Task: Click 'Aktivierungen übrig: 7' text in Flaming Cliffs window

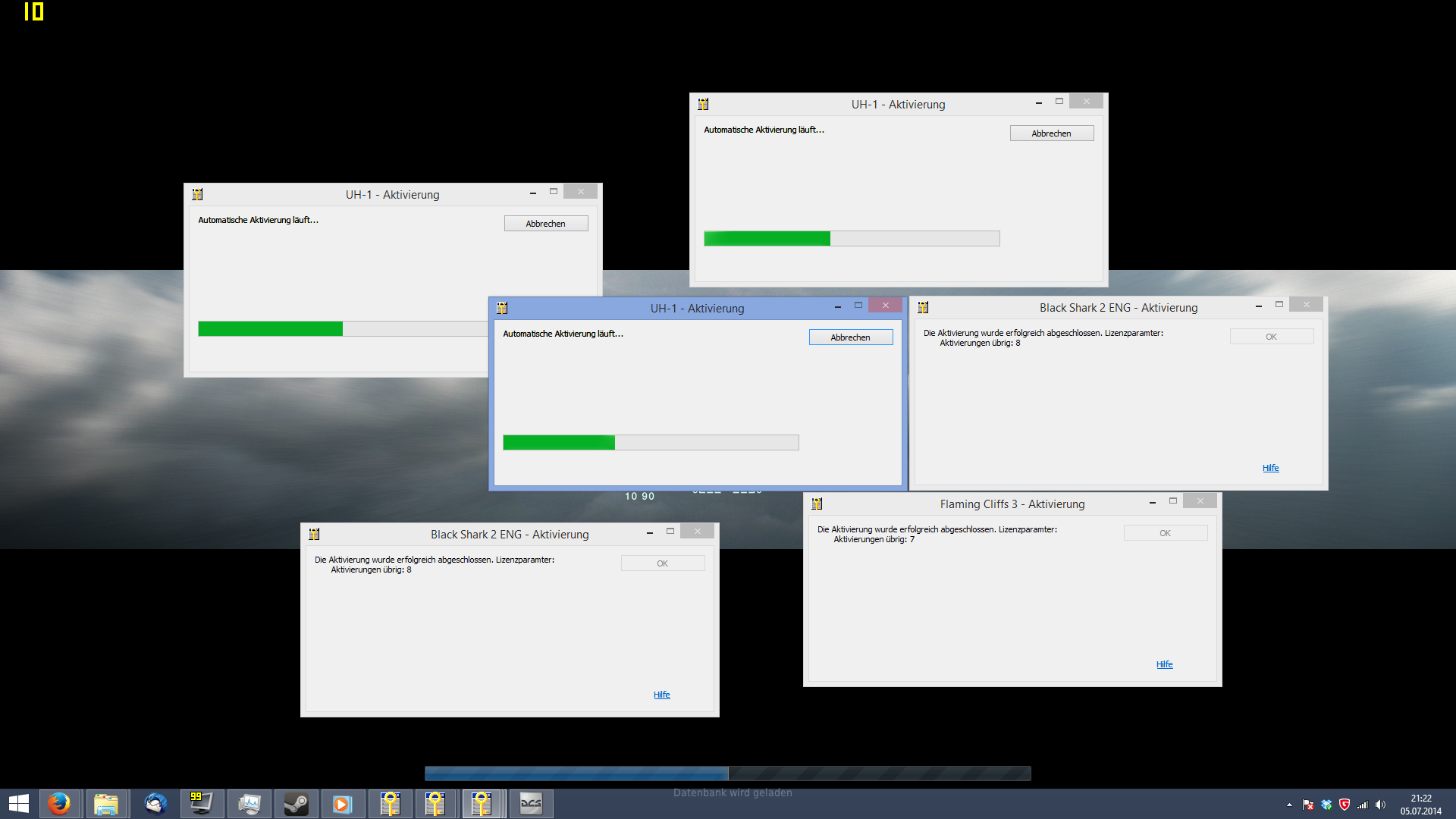Action: click(874, 540)
